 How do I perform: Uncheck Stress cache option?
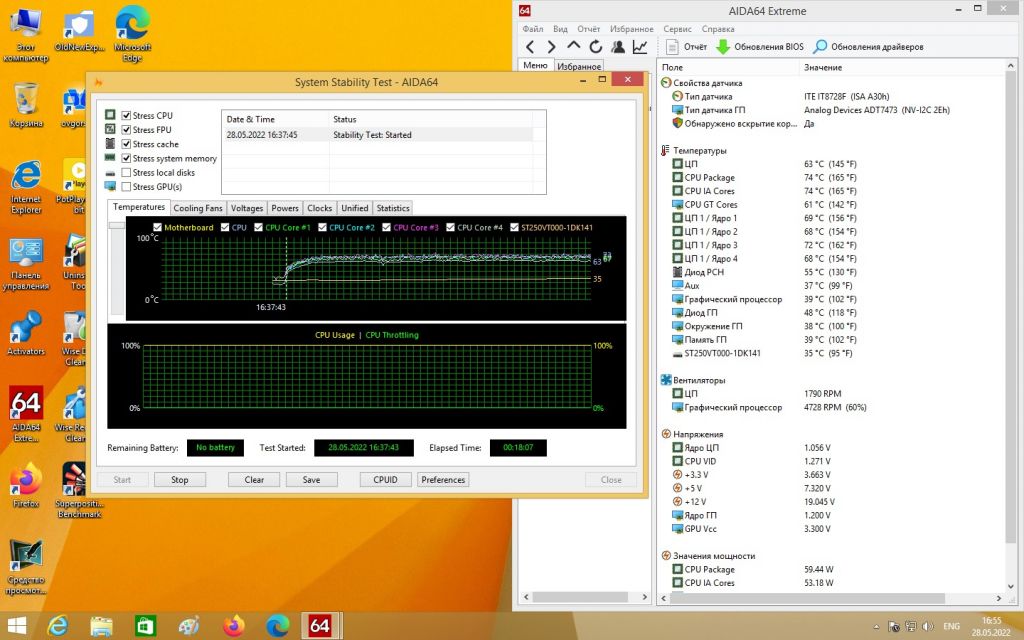[127, 144]
